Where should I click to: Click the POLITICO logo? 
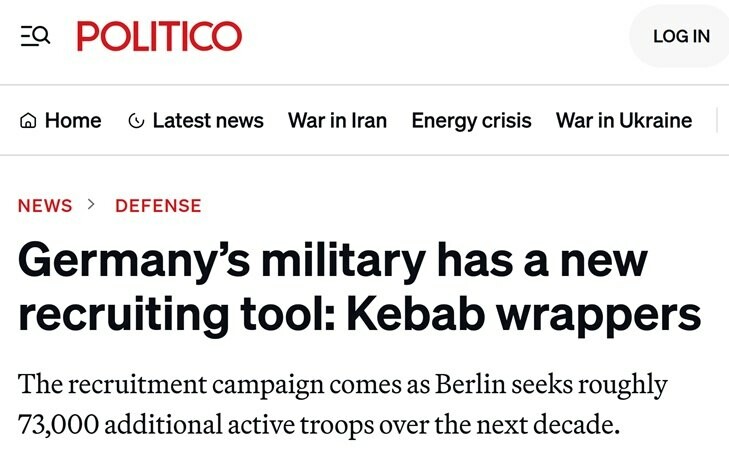click(x=159, y=36)
